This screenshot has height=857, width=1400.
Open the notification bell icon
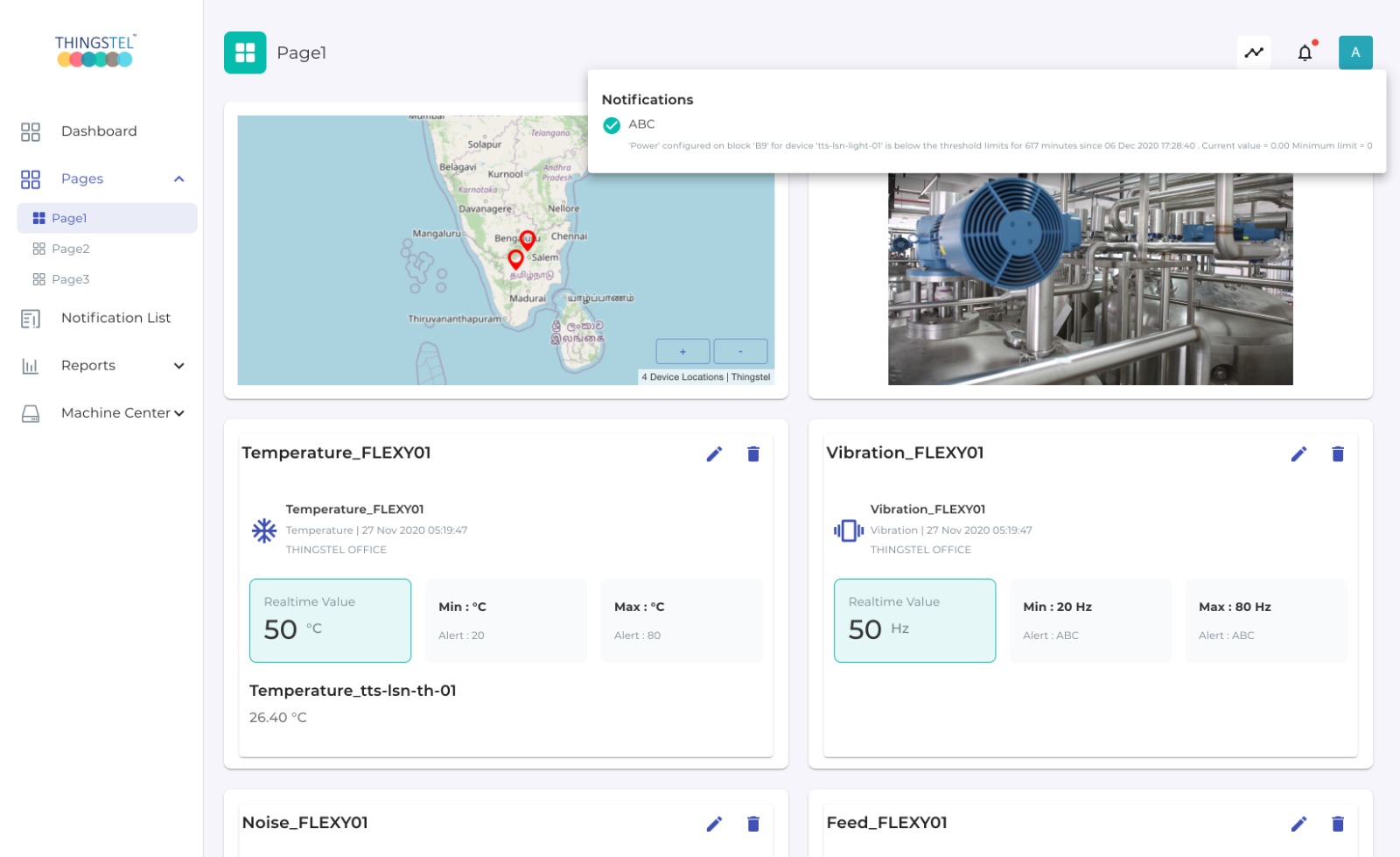(x=1304, y=53)
